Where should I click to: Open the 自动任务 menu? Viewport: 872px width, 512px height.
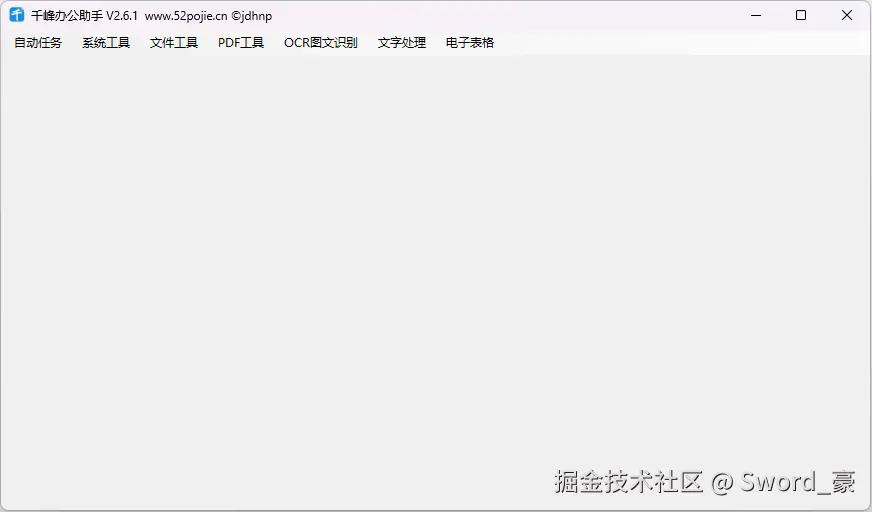38,43
